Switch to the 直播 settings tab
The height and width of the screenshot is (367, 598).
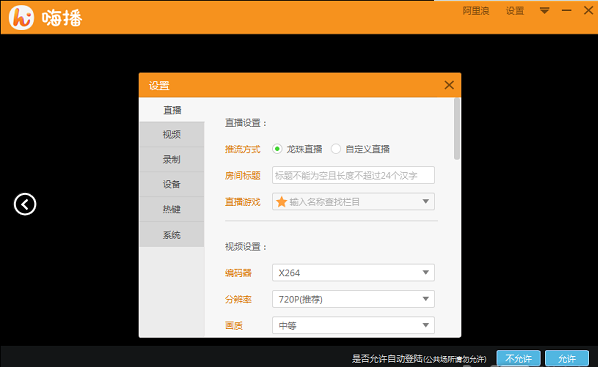click(172, 110)
